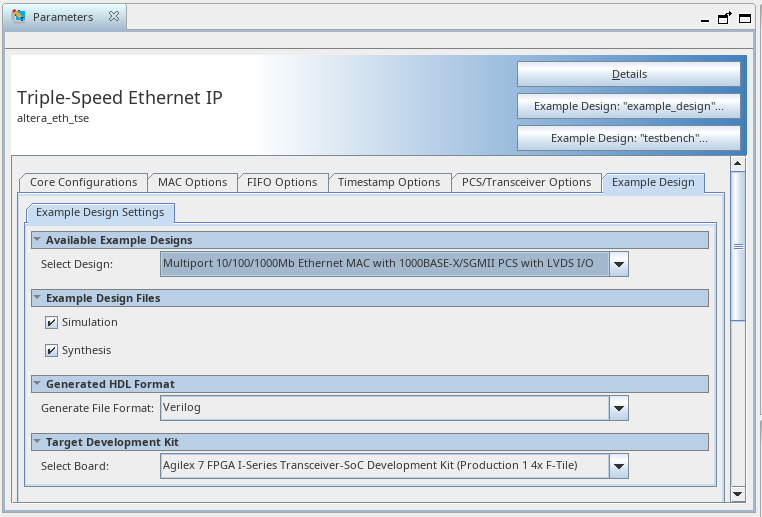The width and height of the screenshot is (762, 517).
Task: Open the Timestamp Options tab
Action: [389, 182]
